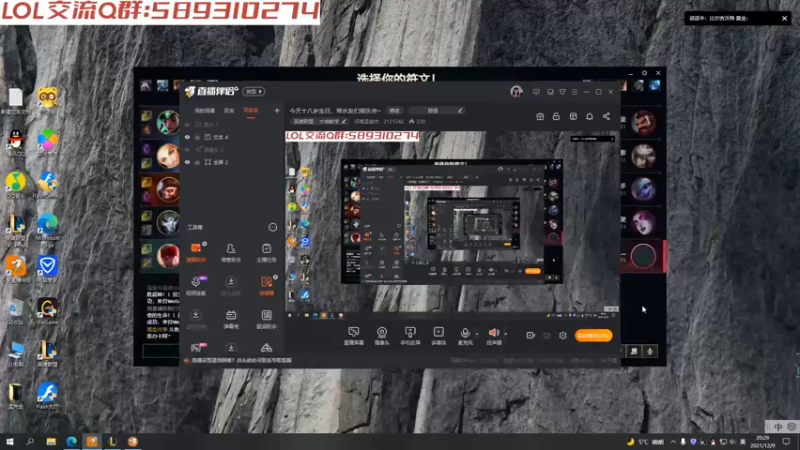Image resolution: width=800 pixels, height=450 pixels.
Task: Click League client chat input box
Action: (161, 351)
